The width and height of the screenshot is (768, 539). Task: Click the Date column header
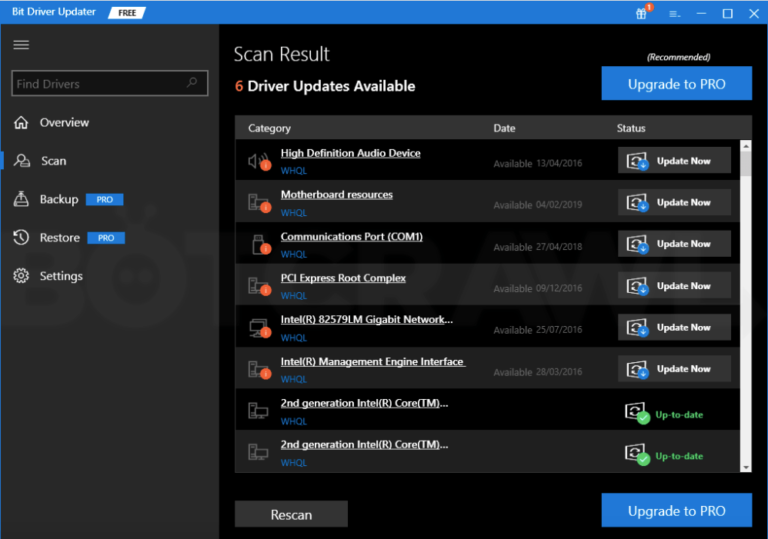pos(504,128)
